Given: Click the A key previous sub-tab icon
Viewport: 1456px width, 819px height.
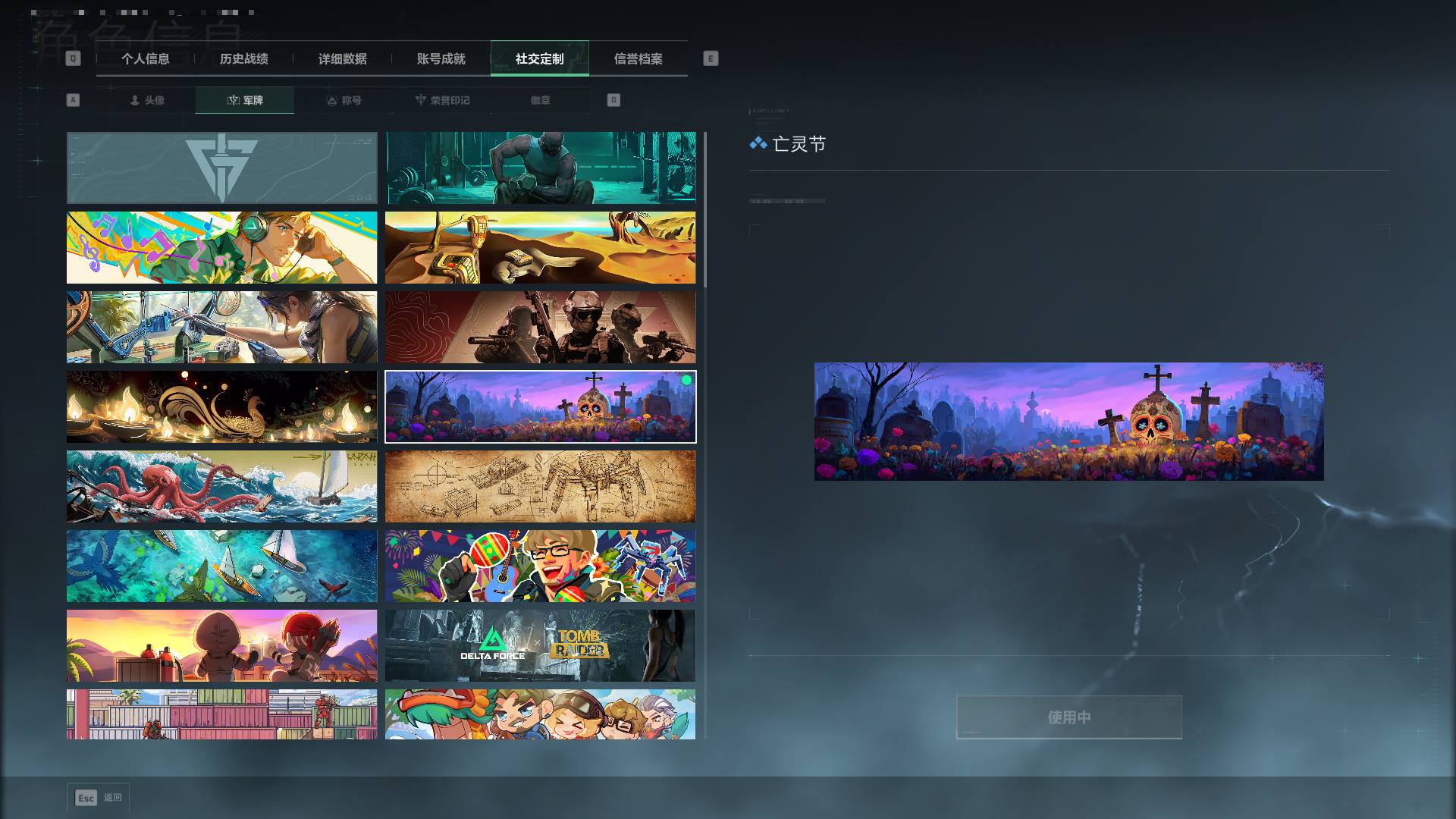Looking at the screenshot, I should (73, 100).
